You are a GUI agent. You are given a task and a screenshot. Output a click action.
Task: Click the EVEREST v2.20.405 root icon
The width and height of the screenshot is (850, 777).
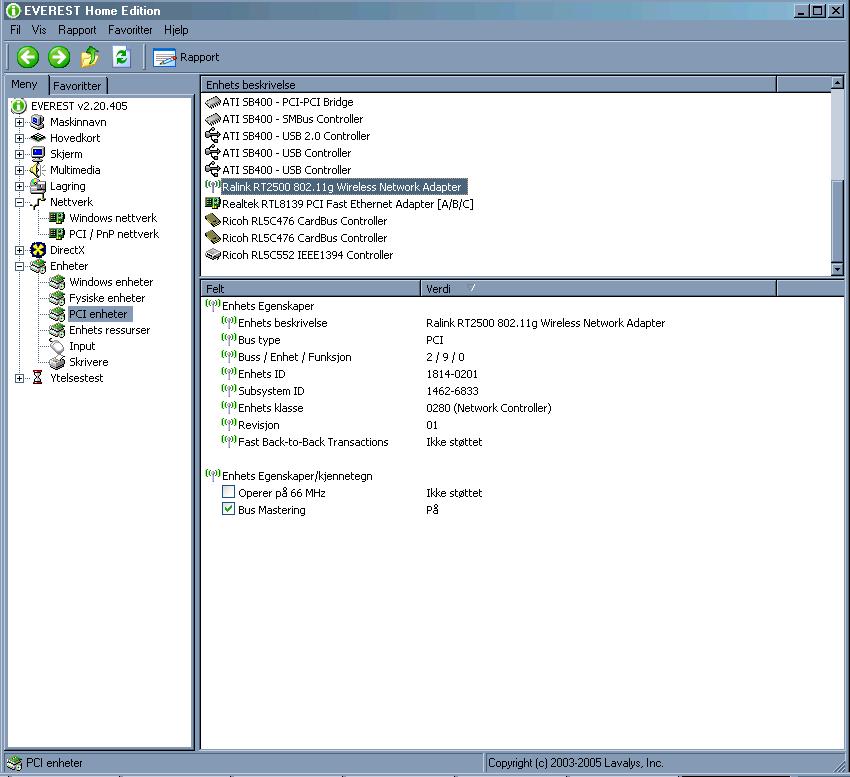(19, 106)
